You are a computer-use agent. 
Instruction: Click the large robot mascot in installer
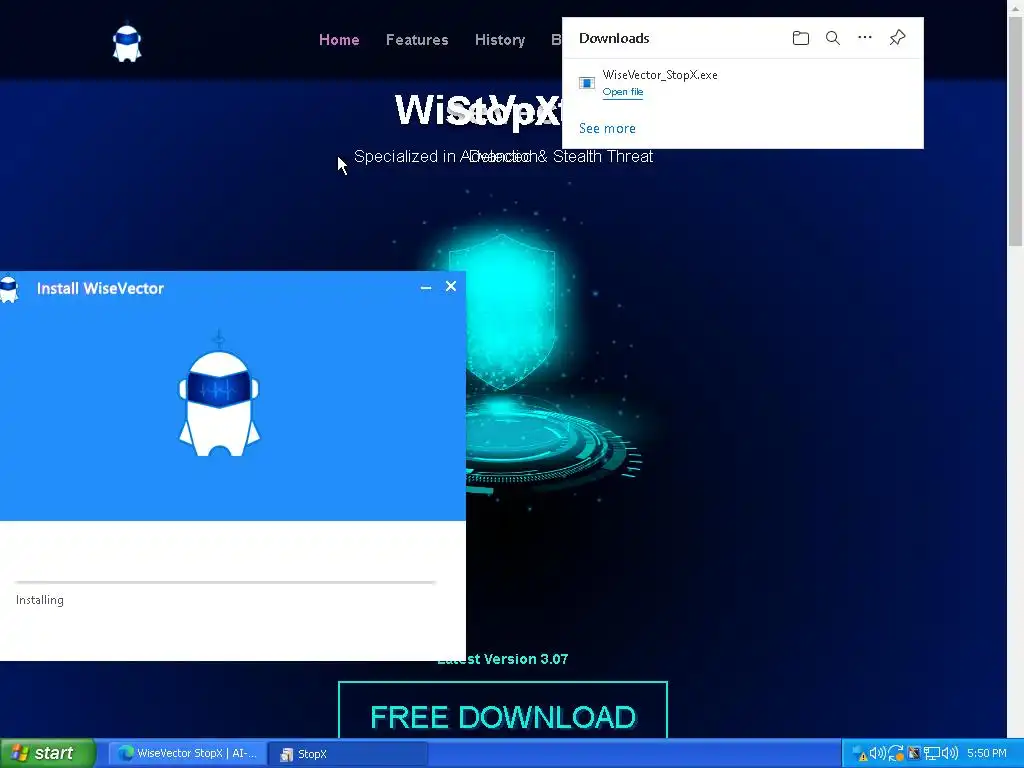(219, 394)
